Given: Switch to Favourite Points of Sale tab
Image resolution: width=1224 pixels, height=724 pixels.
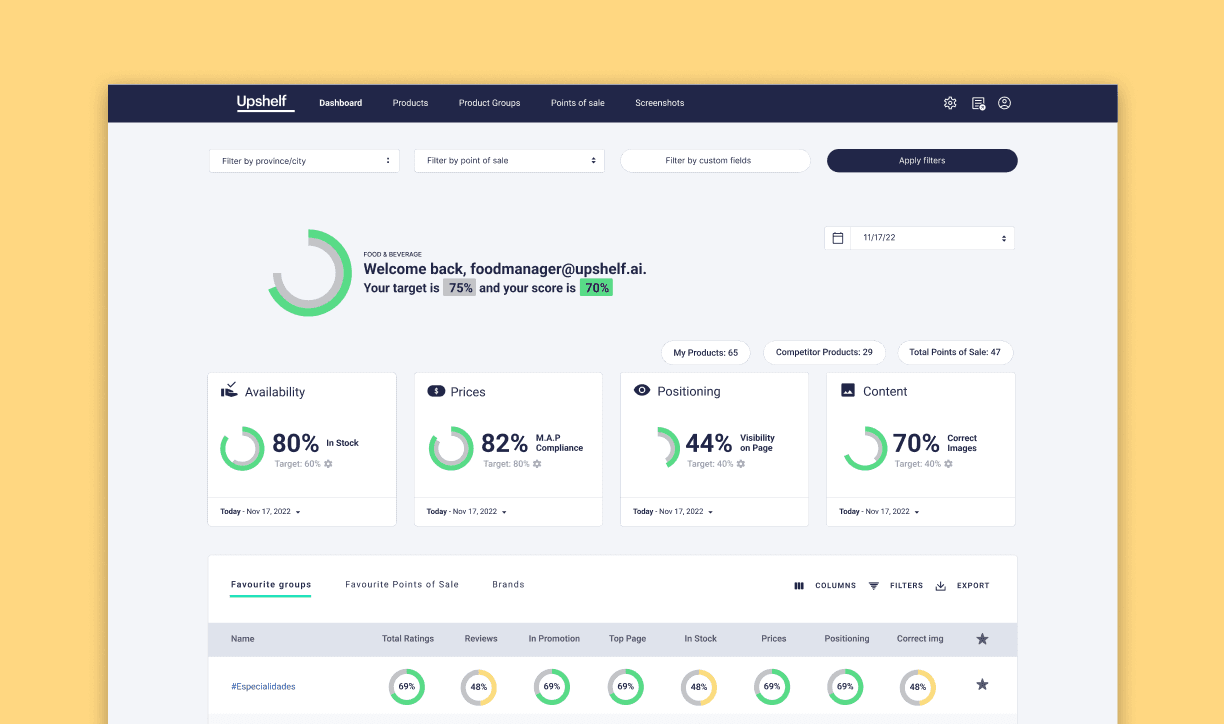Looking at the screenshot, I should tap(402, 585).
